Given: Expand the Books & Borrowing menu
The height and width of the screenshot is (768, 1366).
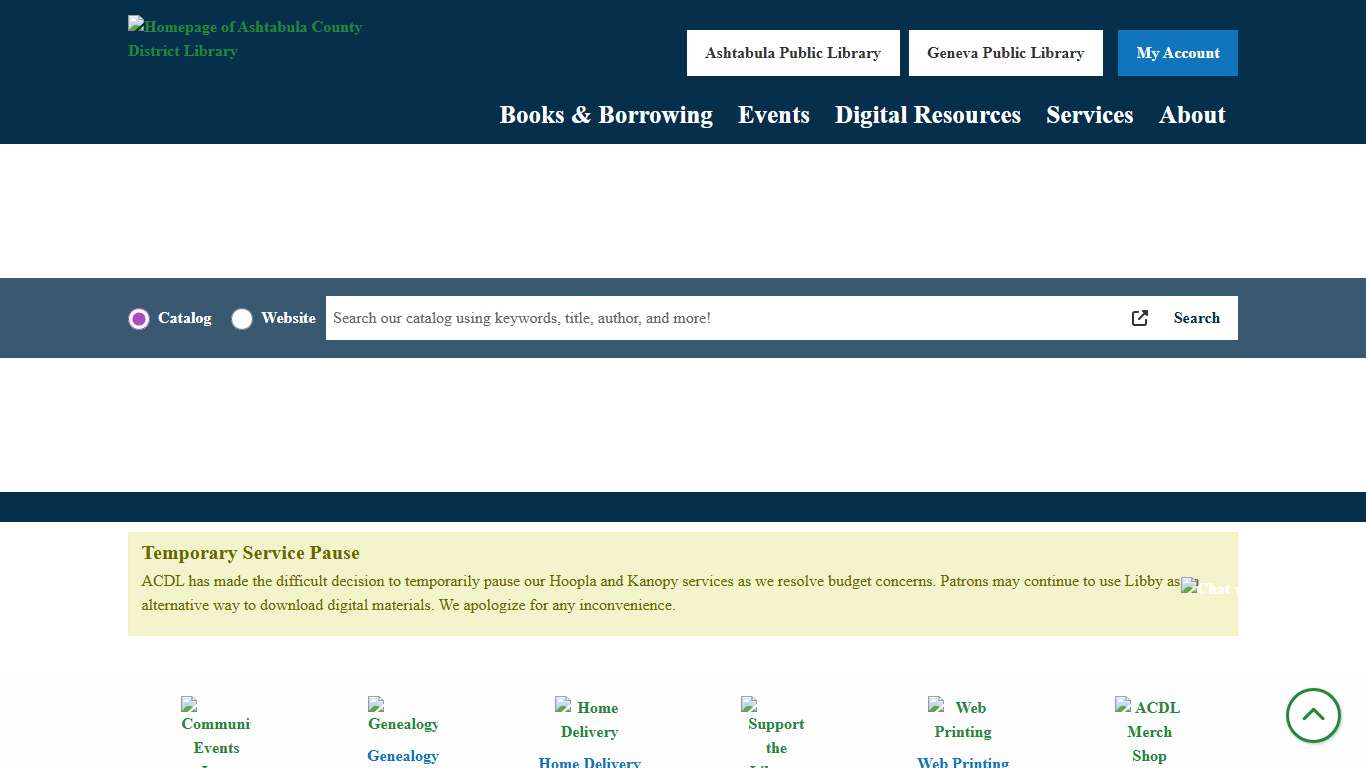Looking at the screenshot, I should coord(606,115).
